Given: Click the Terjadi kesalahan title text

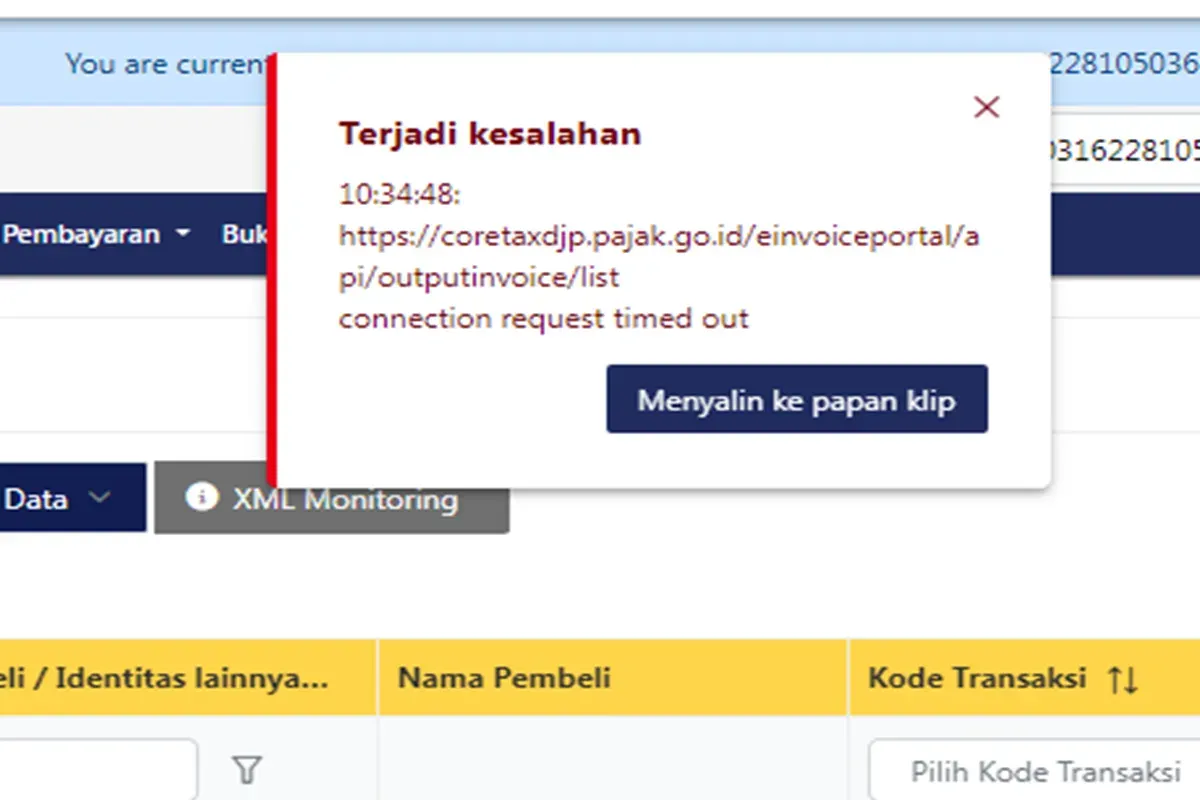Looking at the screenshot, I should click(x=490, y=133).
